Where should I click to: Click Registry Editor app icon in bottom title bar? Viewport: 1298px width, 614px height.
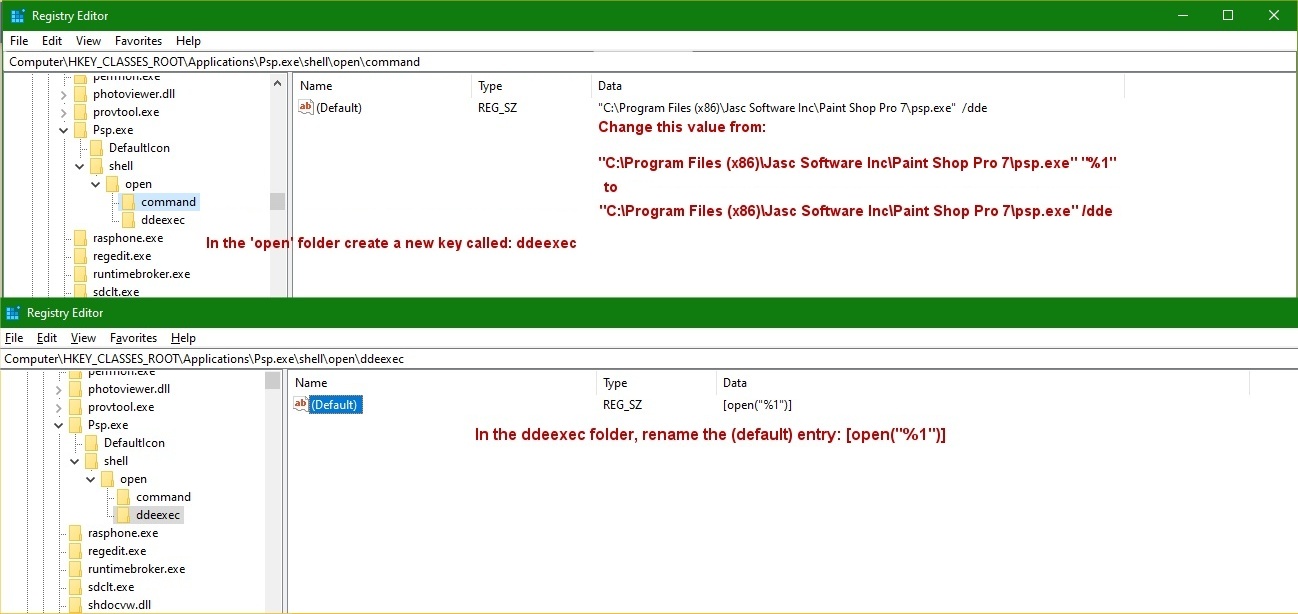(13, 313)
